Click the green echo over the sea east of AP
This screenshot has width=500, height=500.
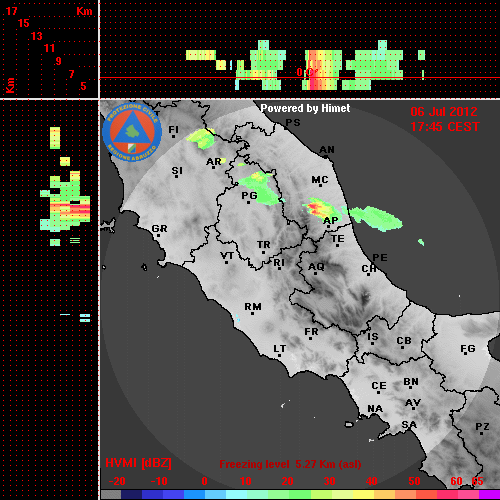pyautogui.click(x=376, y=218)
